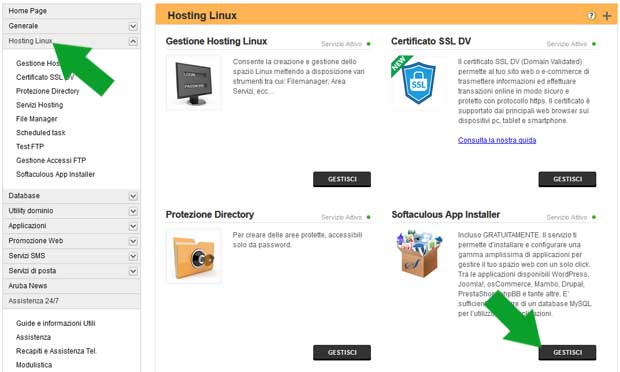Image resolution: width=620 pixels, height=372 pixels.
Task: Open Gestione Accessi FTP in sidebar
Action: pos(51,160)
